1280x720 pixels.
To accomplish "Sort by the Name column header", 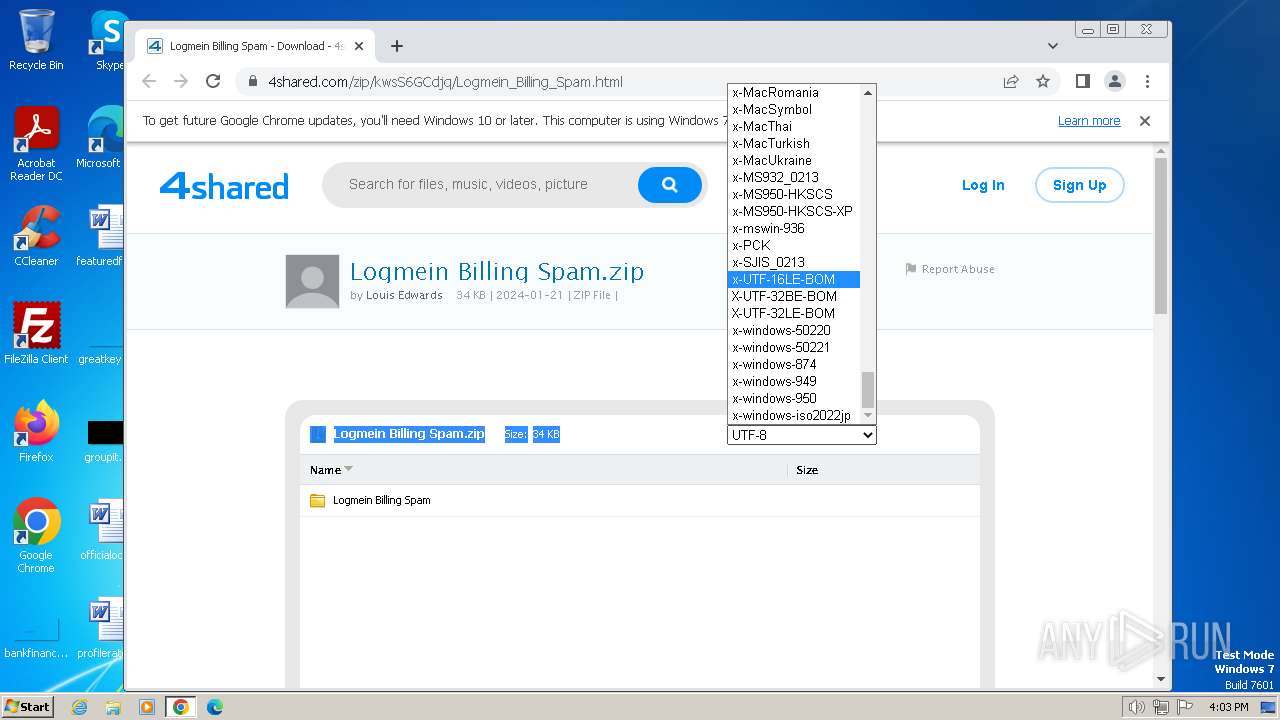I will click(325, 470).
